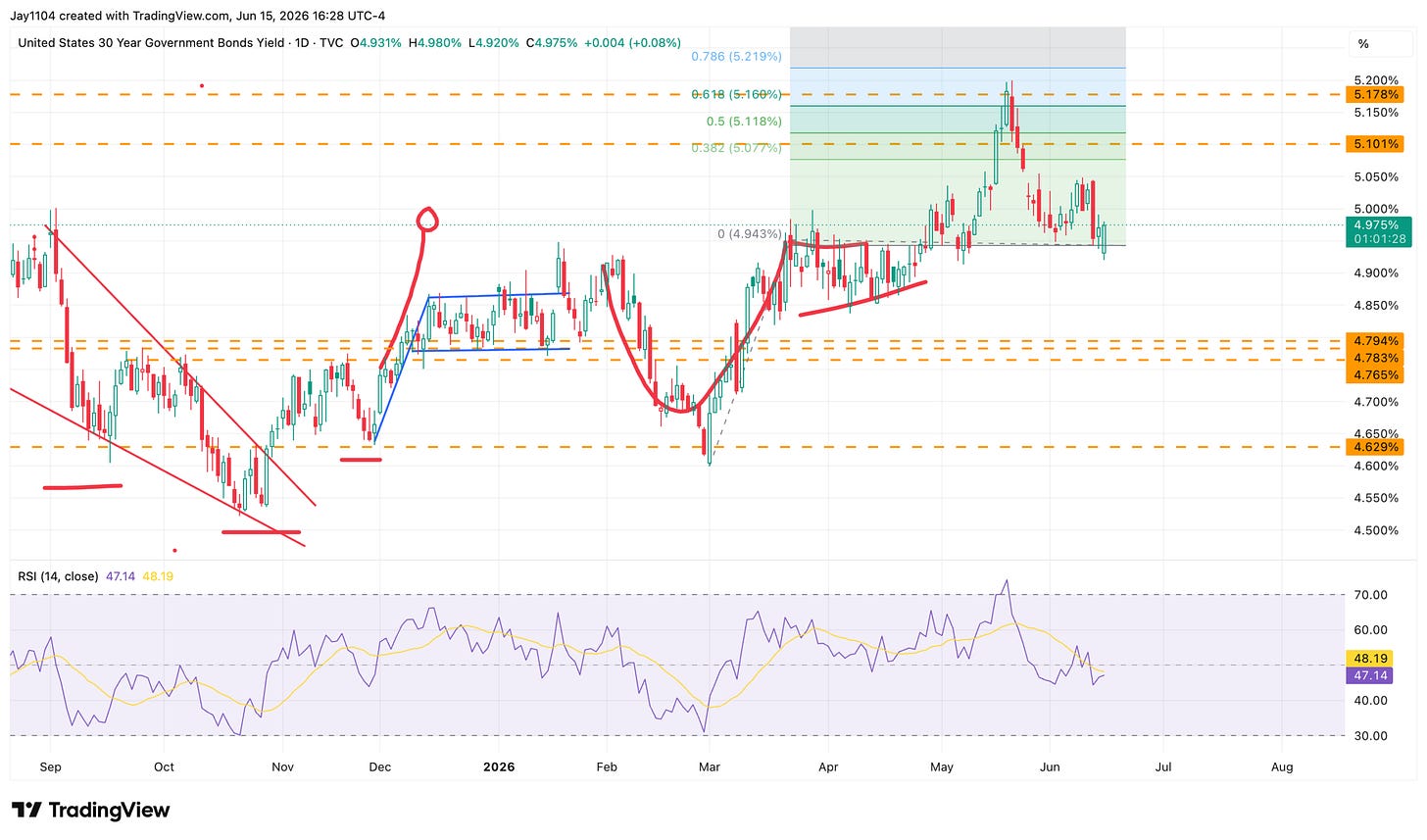
Task: Click the yellow 48.19 RSI axis tag
Action: (1371, 659)
